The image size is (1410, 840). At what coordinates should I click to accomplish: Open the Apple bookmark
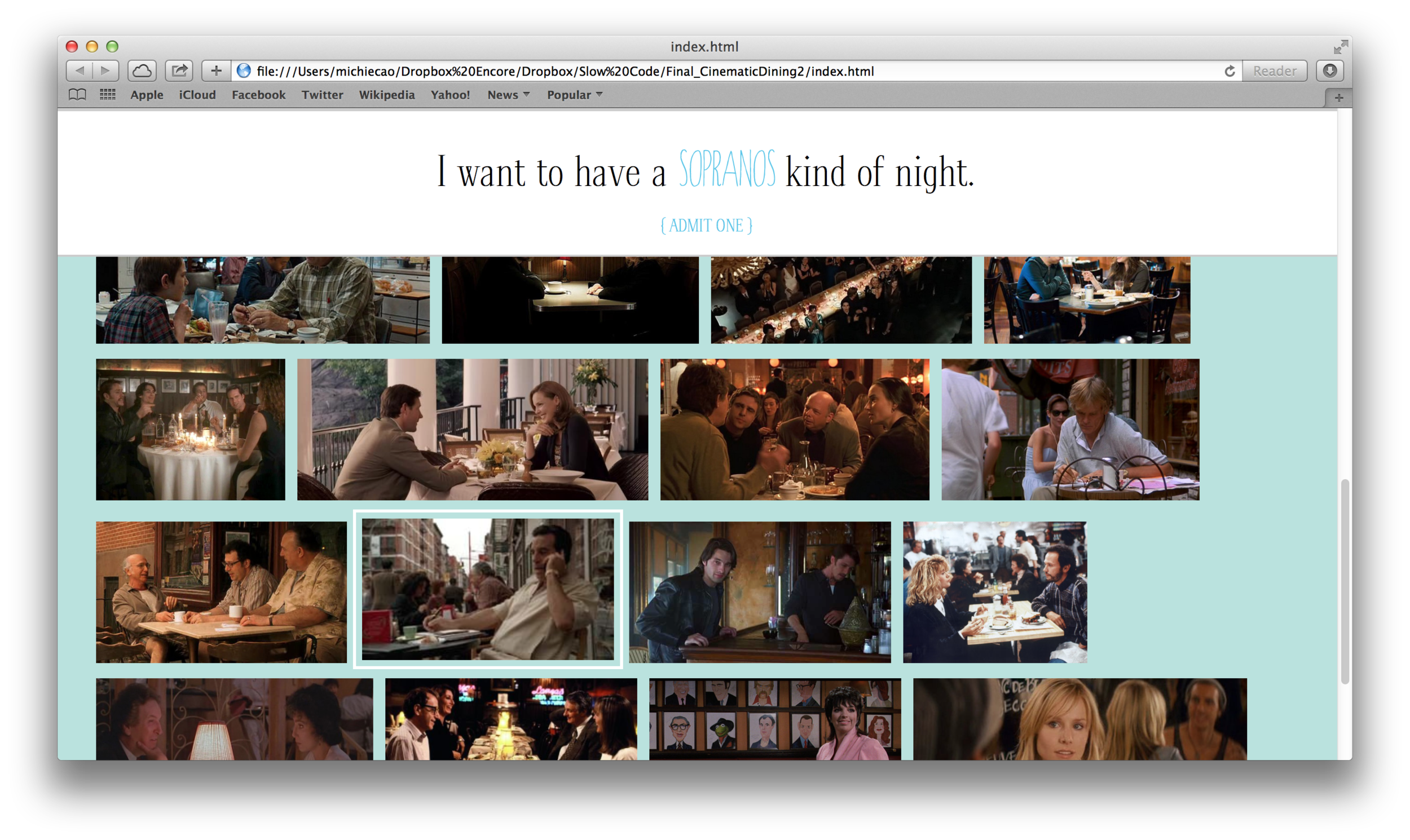147,95
